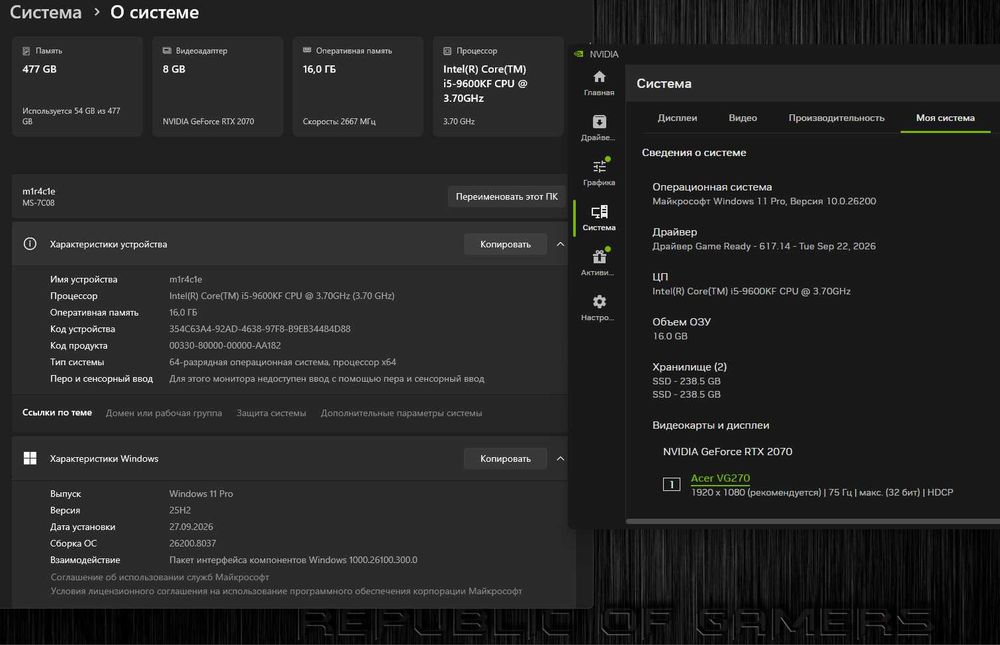Open Условия лицензионного соглашения Майкрософт link
The width and height of the screenshot is (1000, 645).
[x=286, y=591]
